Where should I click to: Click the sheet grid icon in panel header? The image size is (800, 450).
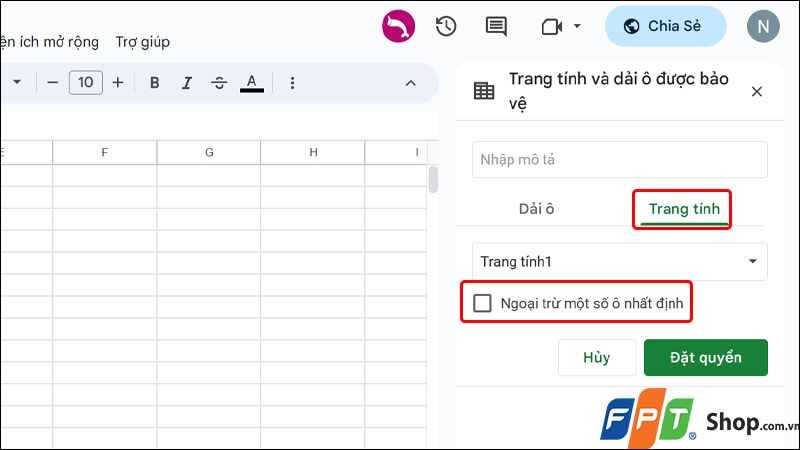(x=484, y=91)
